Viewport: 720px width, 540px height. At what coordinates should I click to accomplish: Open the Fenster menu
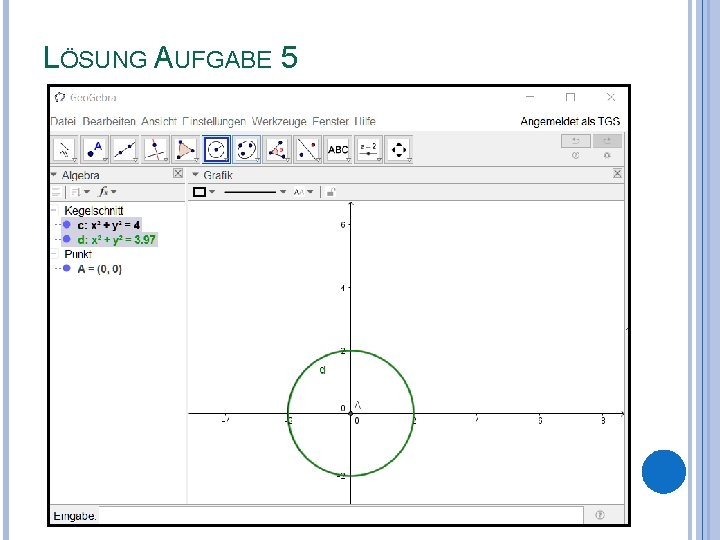(331, 121)
